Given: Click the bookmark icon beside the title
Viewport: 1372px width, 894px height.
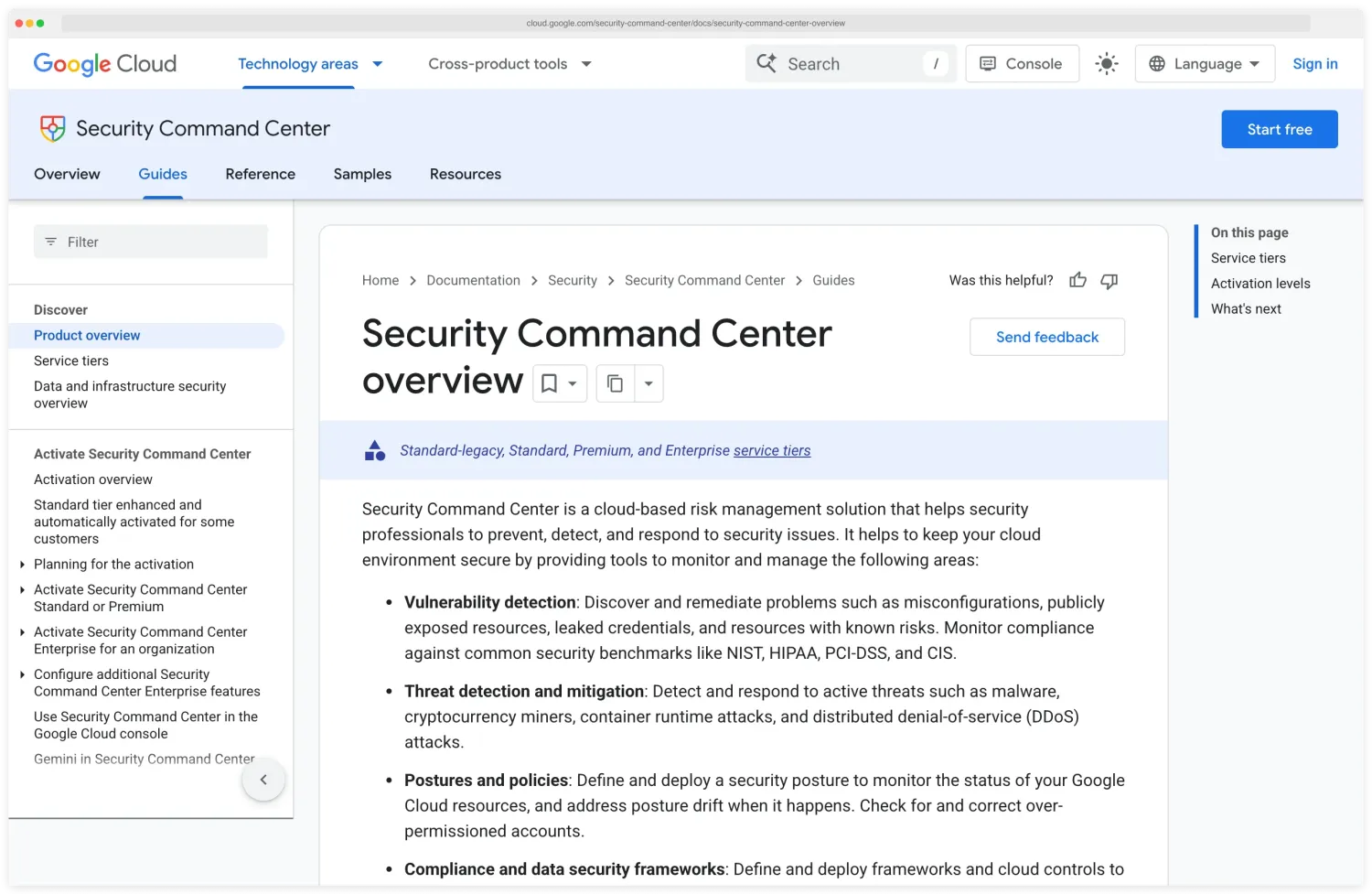Looking at the screenshot, I should [x=549, y=383].
